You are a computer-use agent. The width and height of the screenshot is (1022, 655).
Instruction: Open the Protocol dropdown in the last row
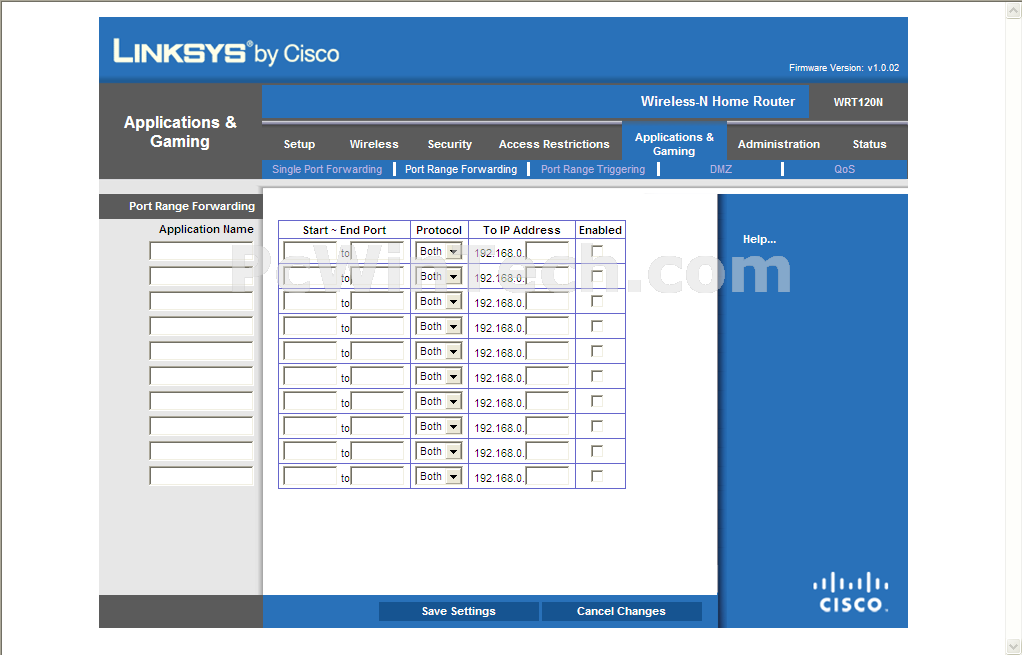coord(439,476)
